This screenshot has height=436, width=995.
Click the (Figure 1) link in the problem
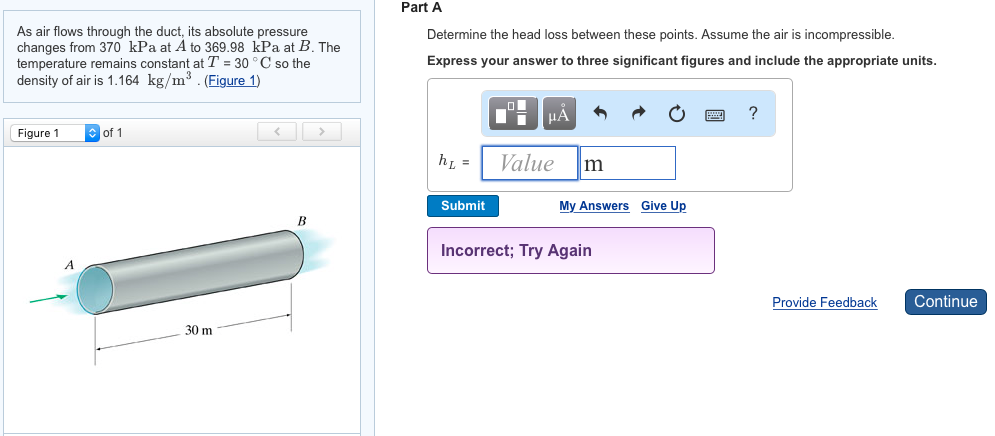point(232,81)
